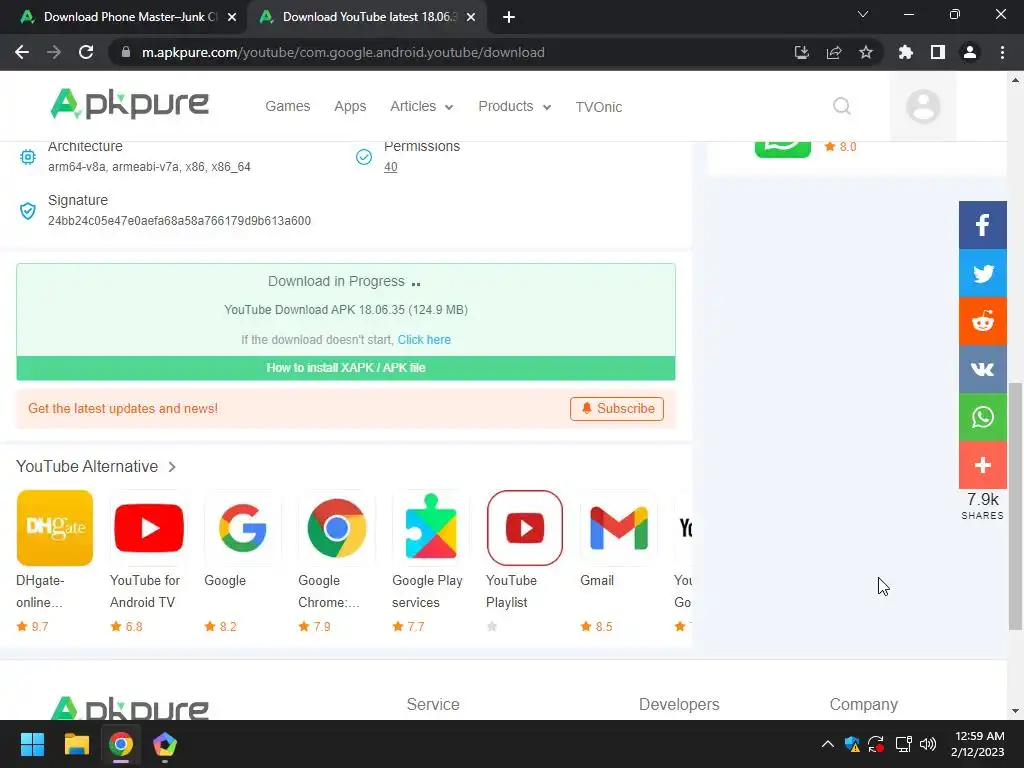Image resolution: width=1024 pixels, height=768 pixels.
Task: Install app icon in address bar
Action: coord(802,52)
